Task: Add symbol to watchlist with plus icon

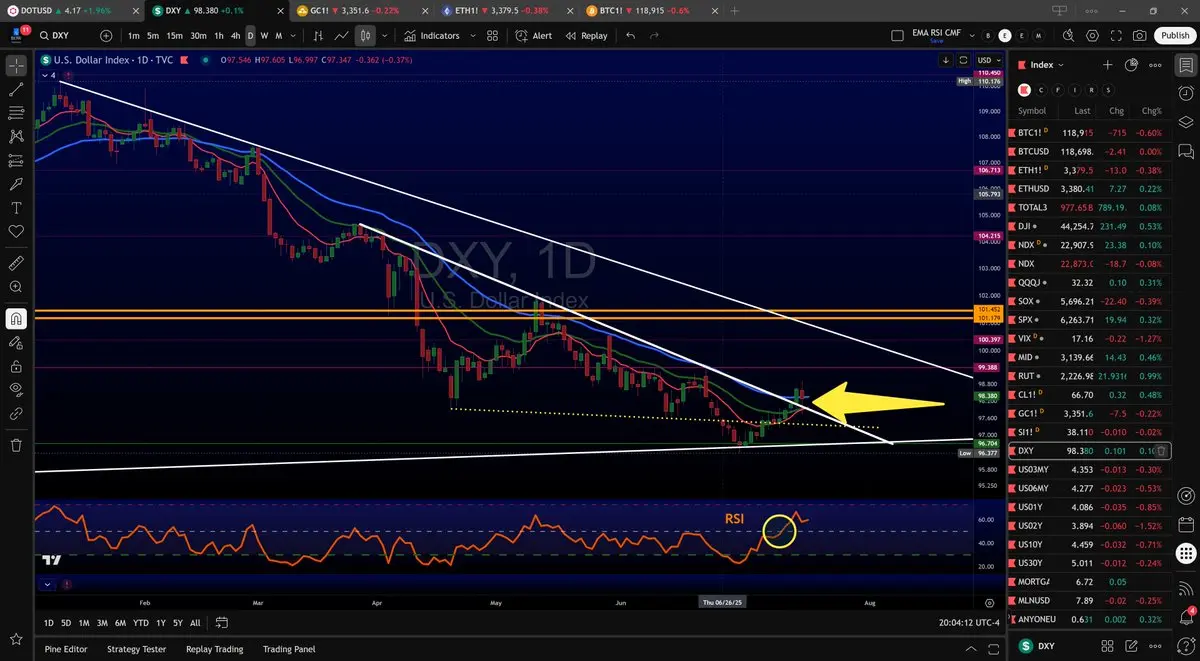Action: [x=1107, y=65]
